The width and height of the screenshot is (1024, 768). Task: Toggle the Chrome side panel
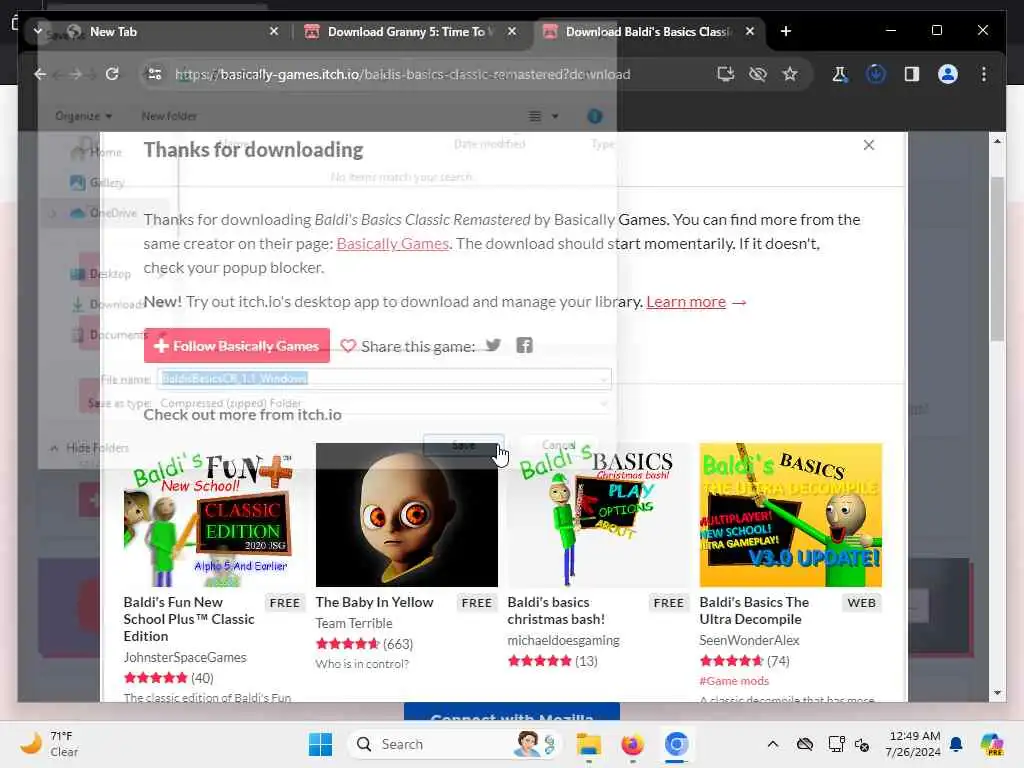tap(912, 74)
